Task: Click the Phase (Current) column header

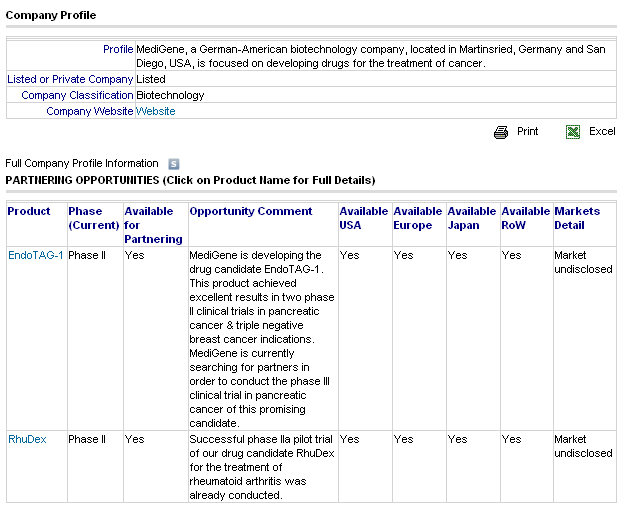Action: [94, 218]
